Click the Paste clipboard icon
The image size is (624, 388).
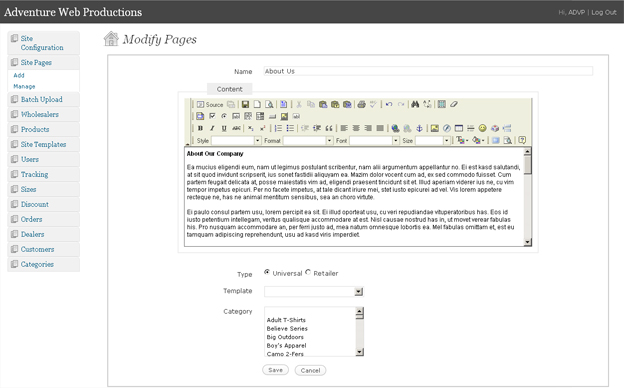(323, 104)
